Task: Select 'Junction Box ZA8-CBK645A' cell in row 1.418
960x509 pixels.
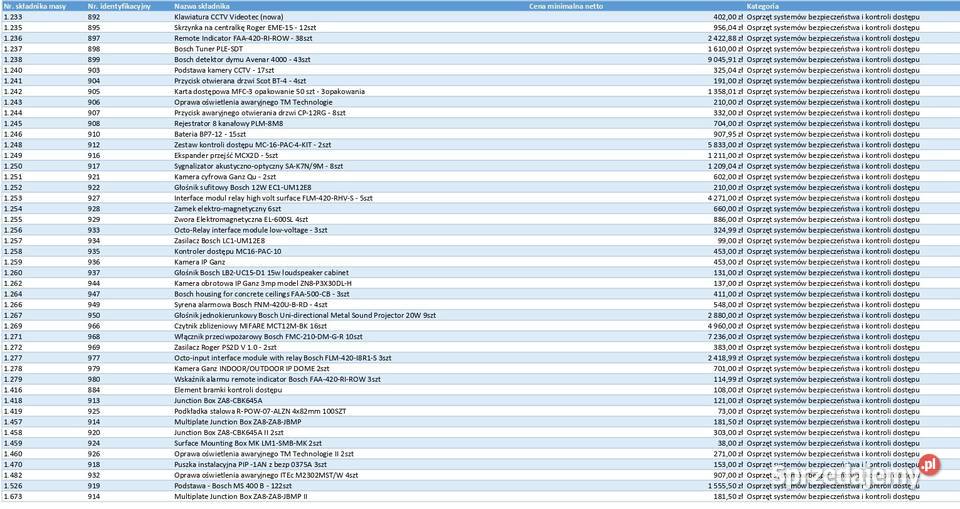Action: point(218,401)
